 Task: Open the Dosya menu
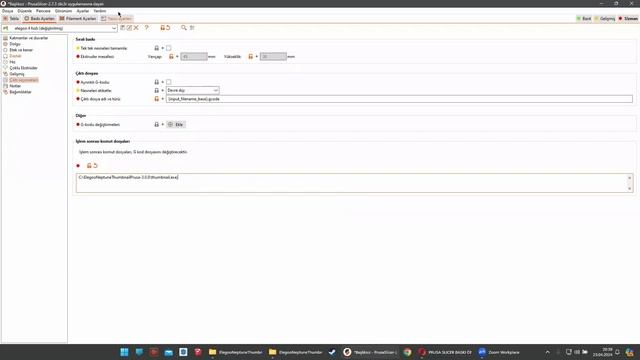point(8,11)
